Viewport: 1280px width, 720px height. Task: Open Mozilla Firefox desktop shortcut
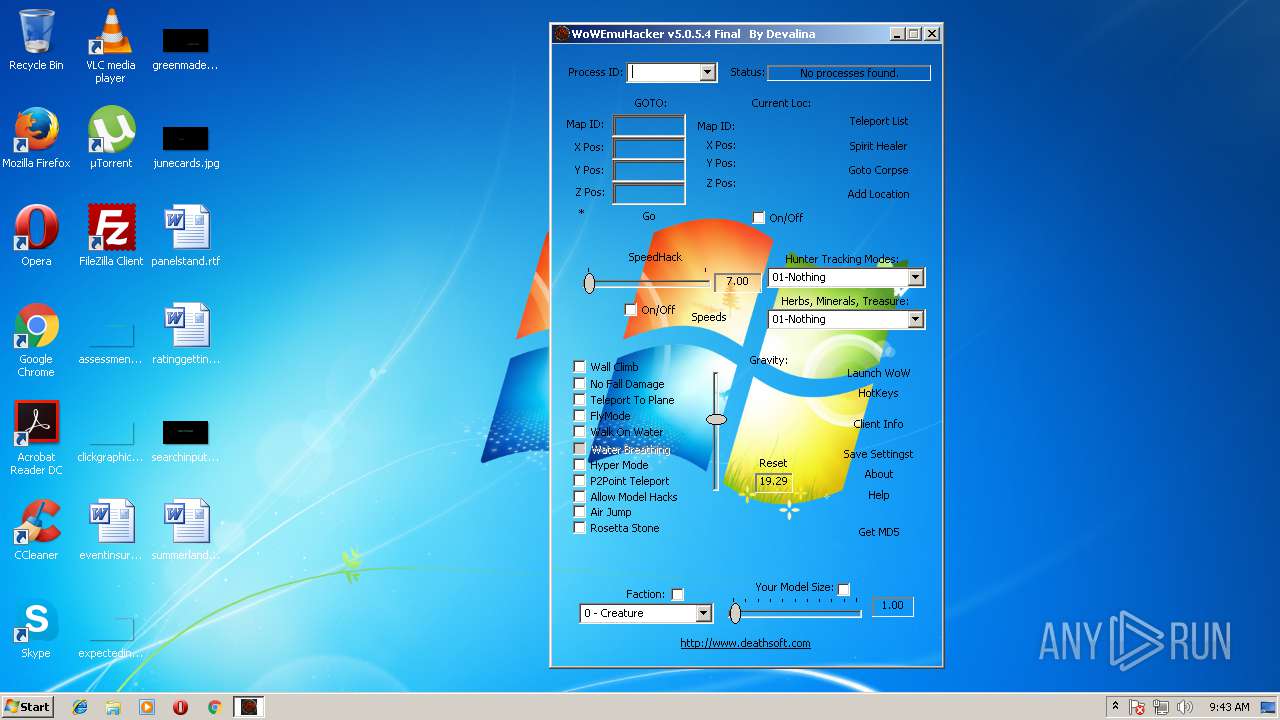pos(36,138)
